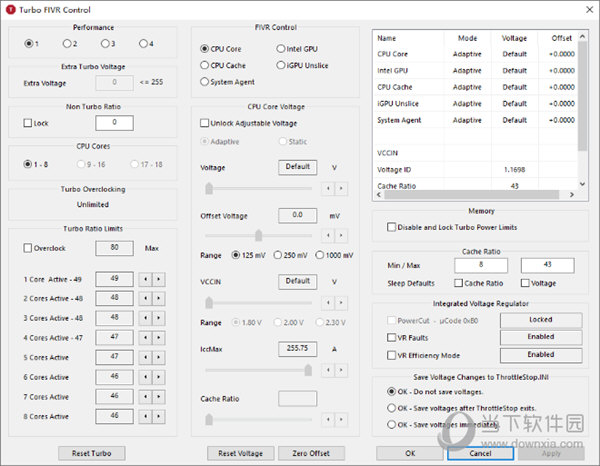Increase 4 Cores Active ratio arrow
Image resolution: width=600 pixels, height=466 pixels.
pyautogui.click(x=158, y=338)
